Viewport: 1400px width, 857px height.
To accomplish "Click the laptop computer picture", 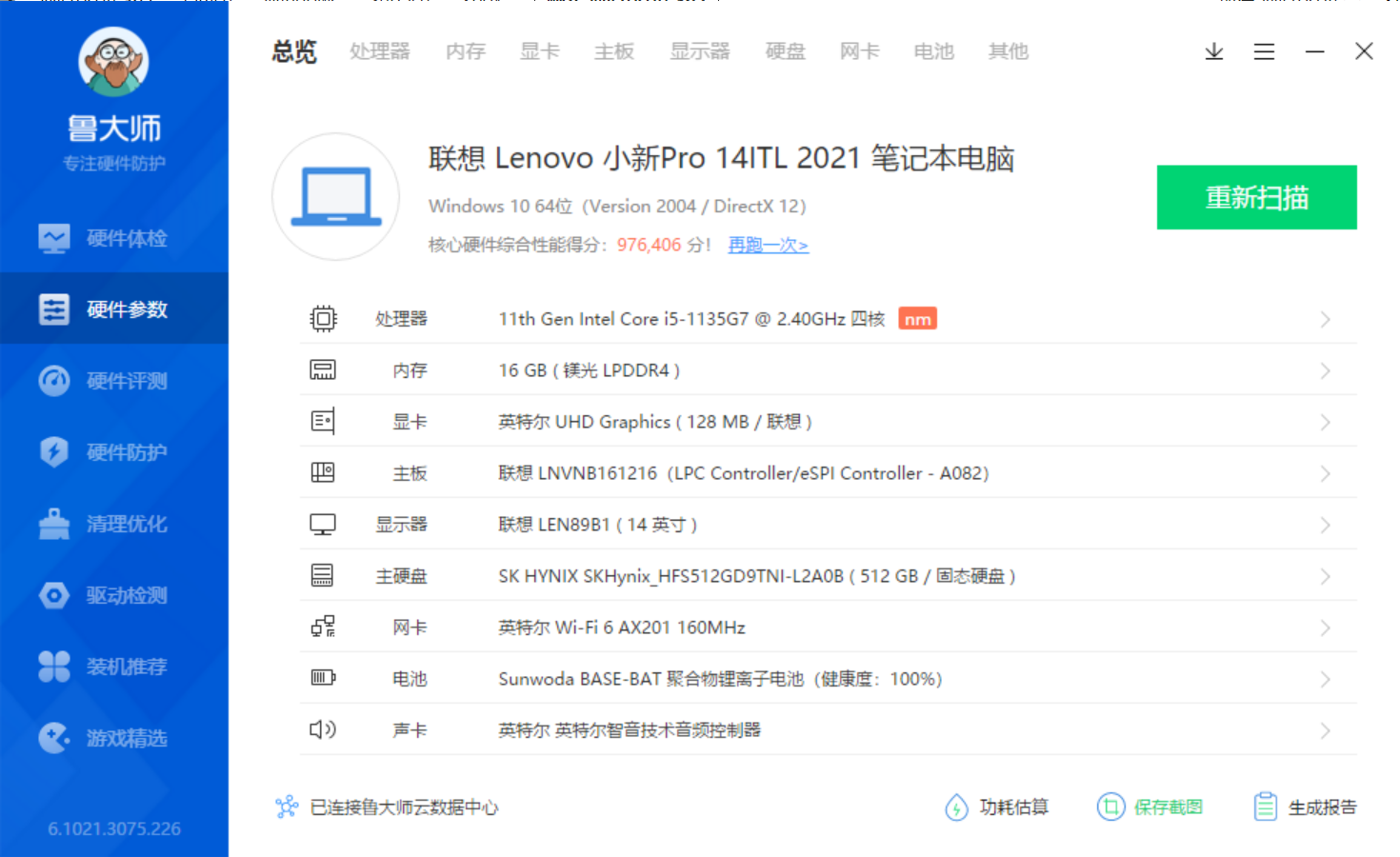I will (x=336, y=197).
